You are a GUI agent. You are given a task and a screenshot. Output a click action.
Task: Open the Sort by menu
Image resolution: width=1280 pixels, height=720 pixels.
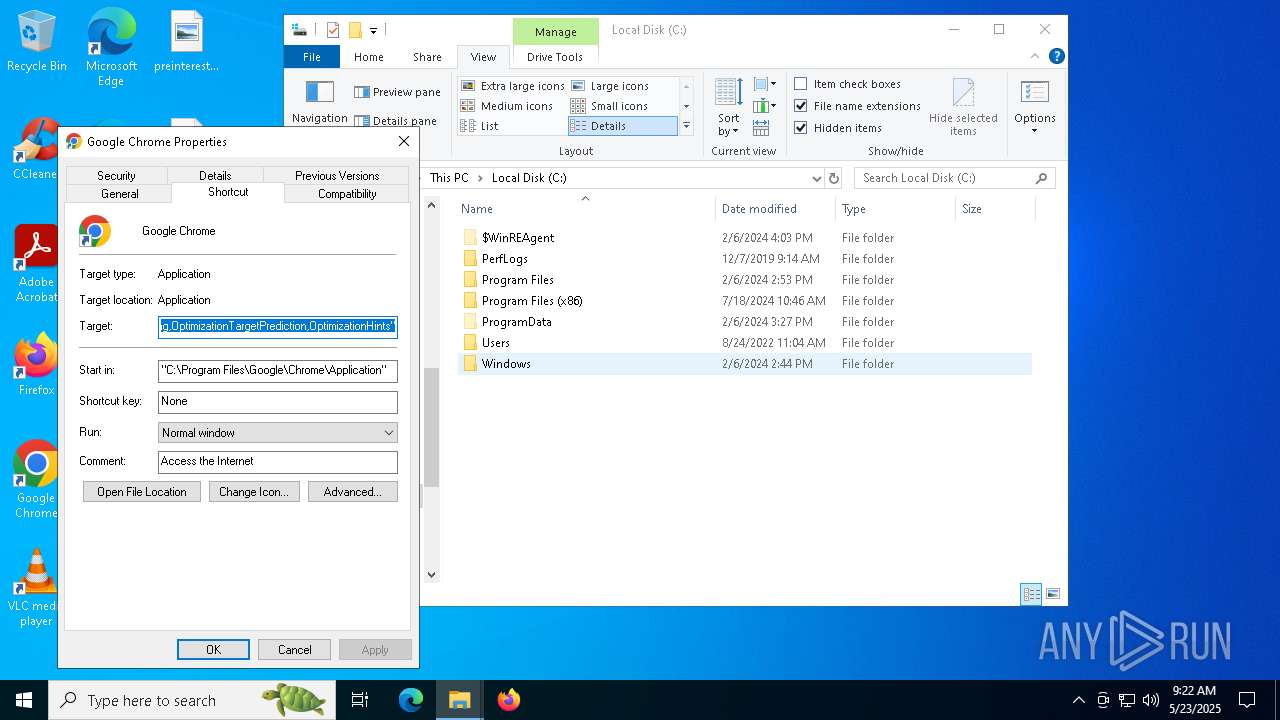pos(729,107)
